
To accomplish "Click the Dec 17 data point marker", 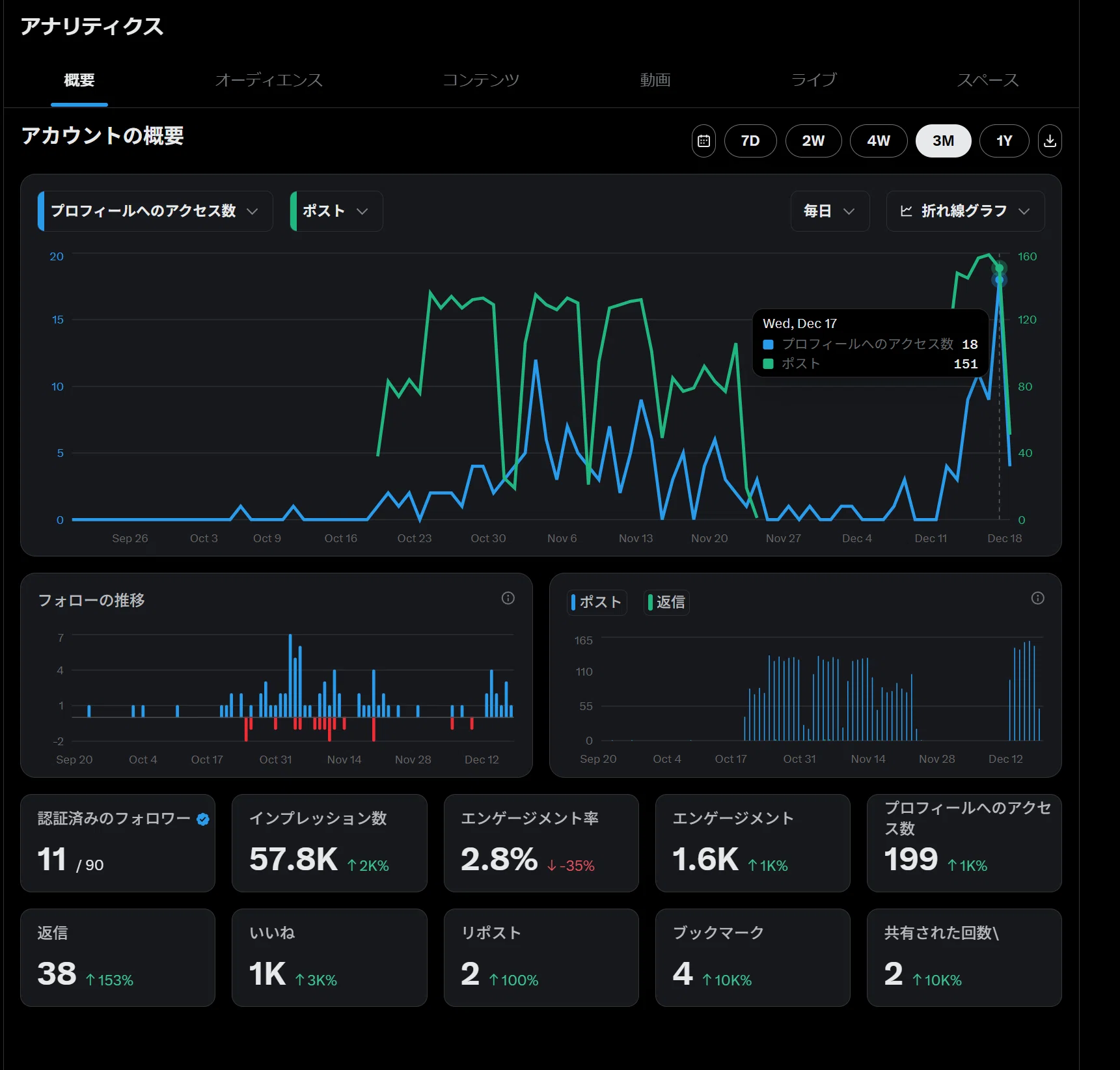I will coord(999,280).
